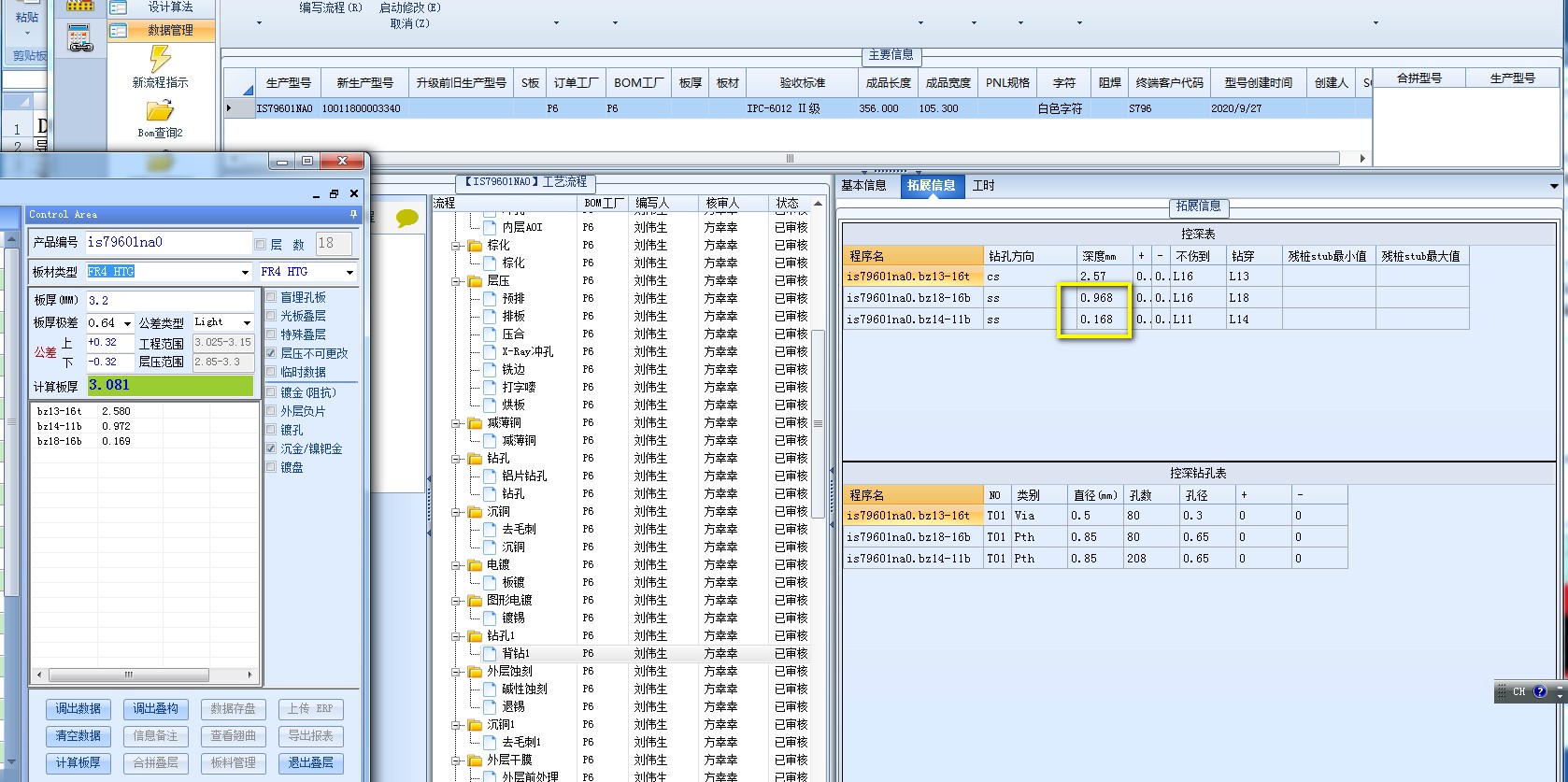Switch to the 工时 tab
1568x782 pixels.
pyautogui.click(x=983, y=185)
